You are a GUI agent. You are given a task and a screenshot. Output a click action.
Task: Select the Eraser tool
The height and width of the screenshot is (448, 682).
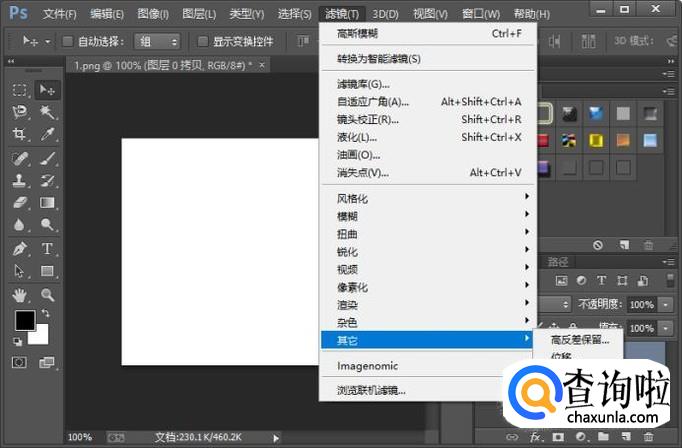pyautogui.click(x=20, y=203)
